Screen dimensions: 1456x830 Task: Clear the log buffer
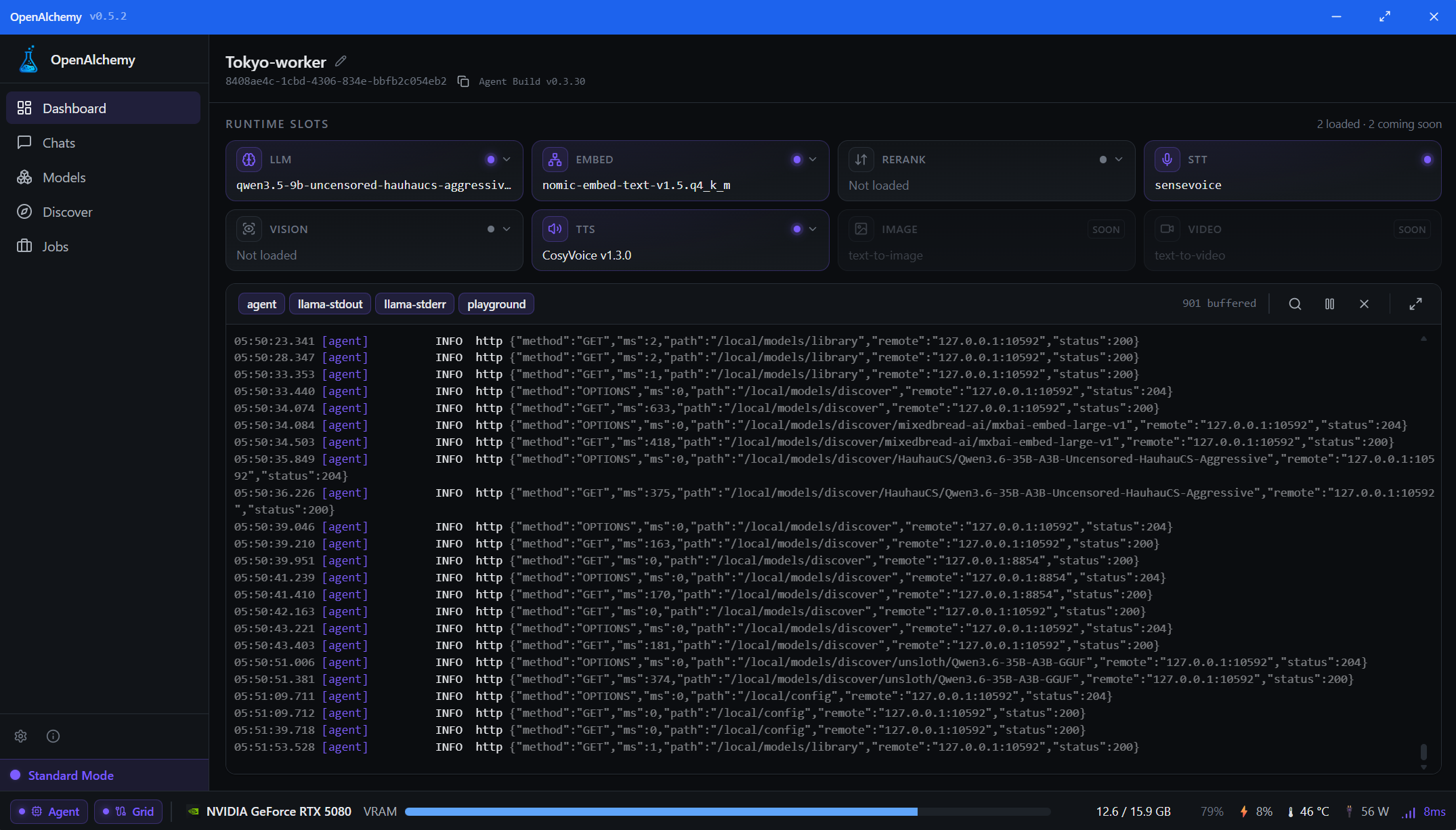pos(1364,304)
